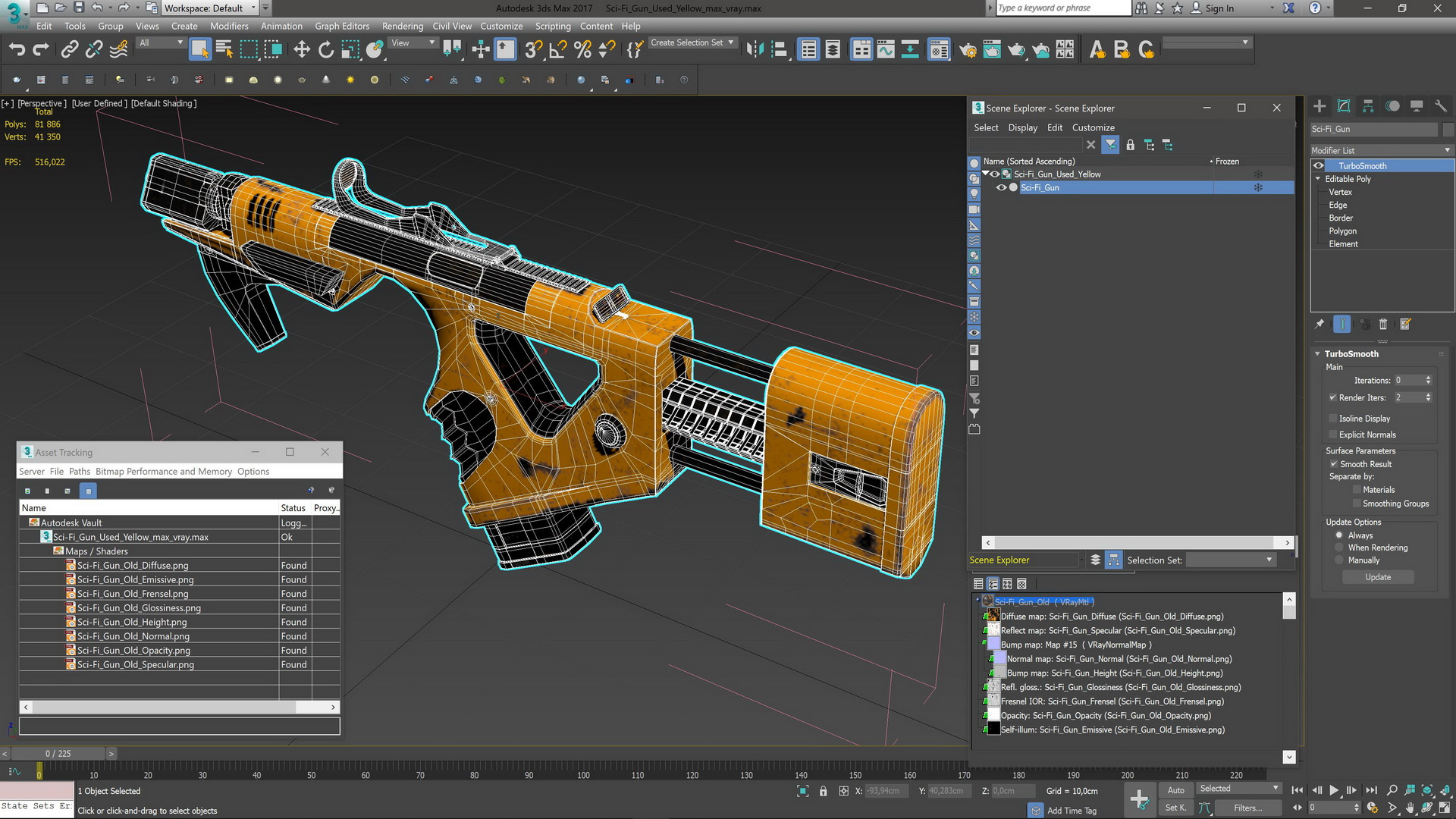Open the Selected key filter dropdown
Viewport: 1456px width, 819px height.
click(1238, 789)
